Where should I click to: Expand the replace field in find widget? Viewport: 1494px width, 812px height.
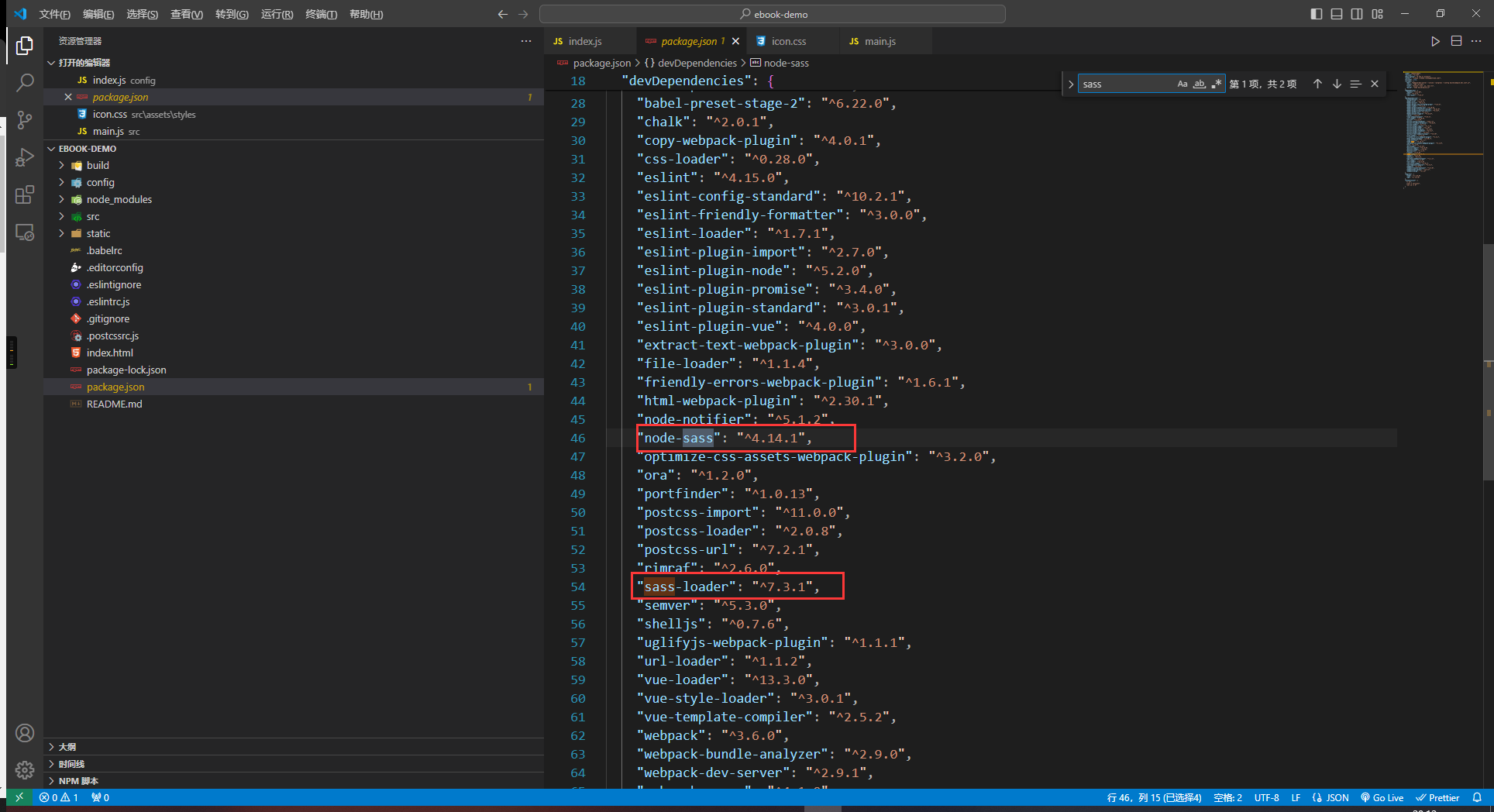[1071, 84]
